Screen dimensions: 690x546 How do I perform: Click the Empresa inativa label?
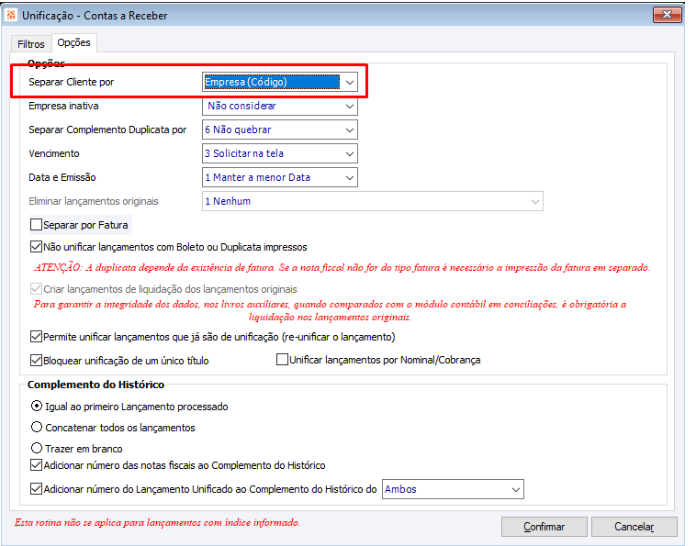pyautogui.click(x=63, y=106)
